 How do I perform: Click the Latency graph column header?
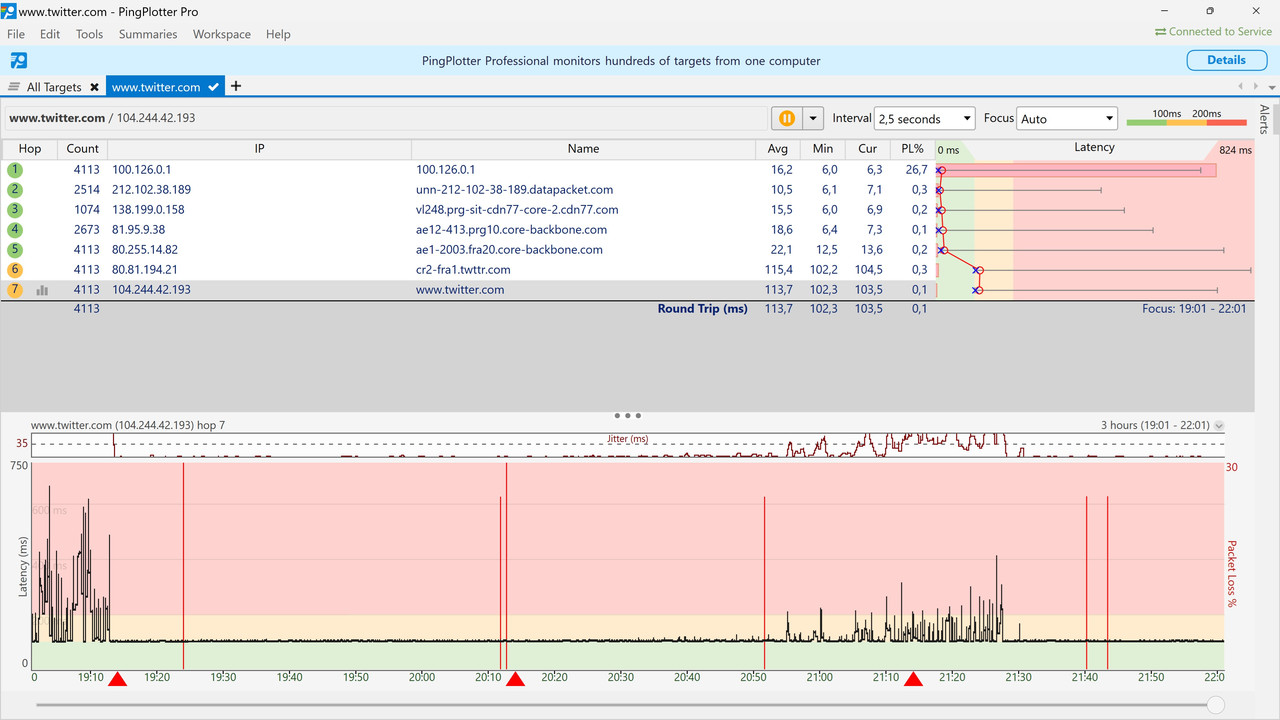pos(1094,148)
